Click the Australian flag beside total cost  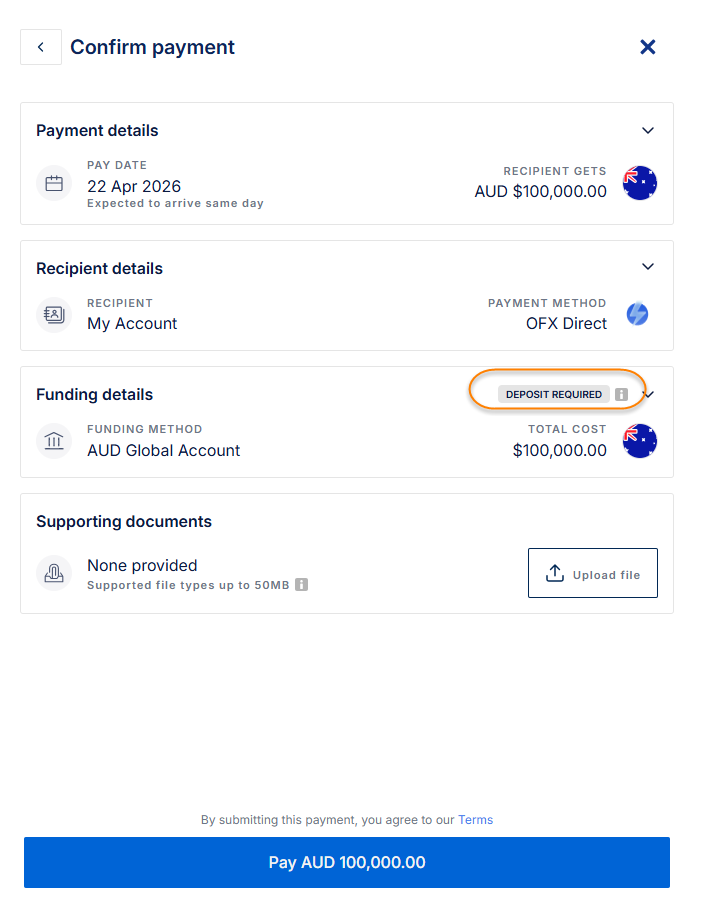click(640, 441)
